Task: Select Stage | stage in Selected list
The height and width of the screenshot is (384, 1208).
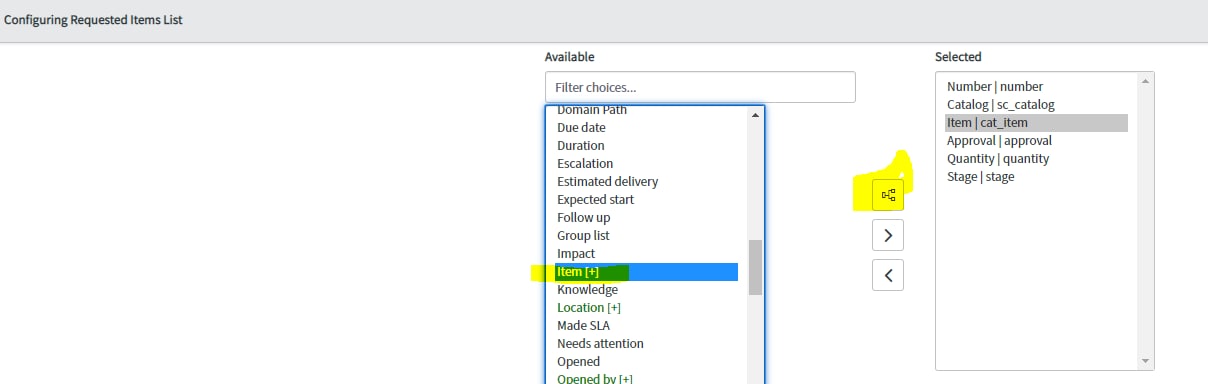Action: point(1036,177)
